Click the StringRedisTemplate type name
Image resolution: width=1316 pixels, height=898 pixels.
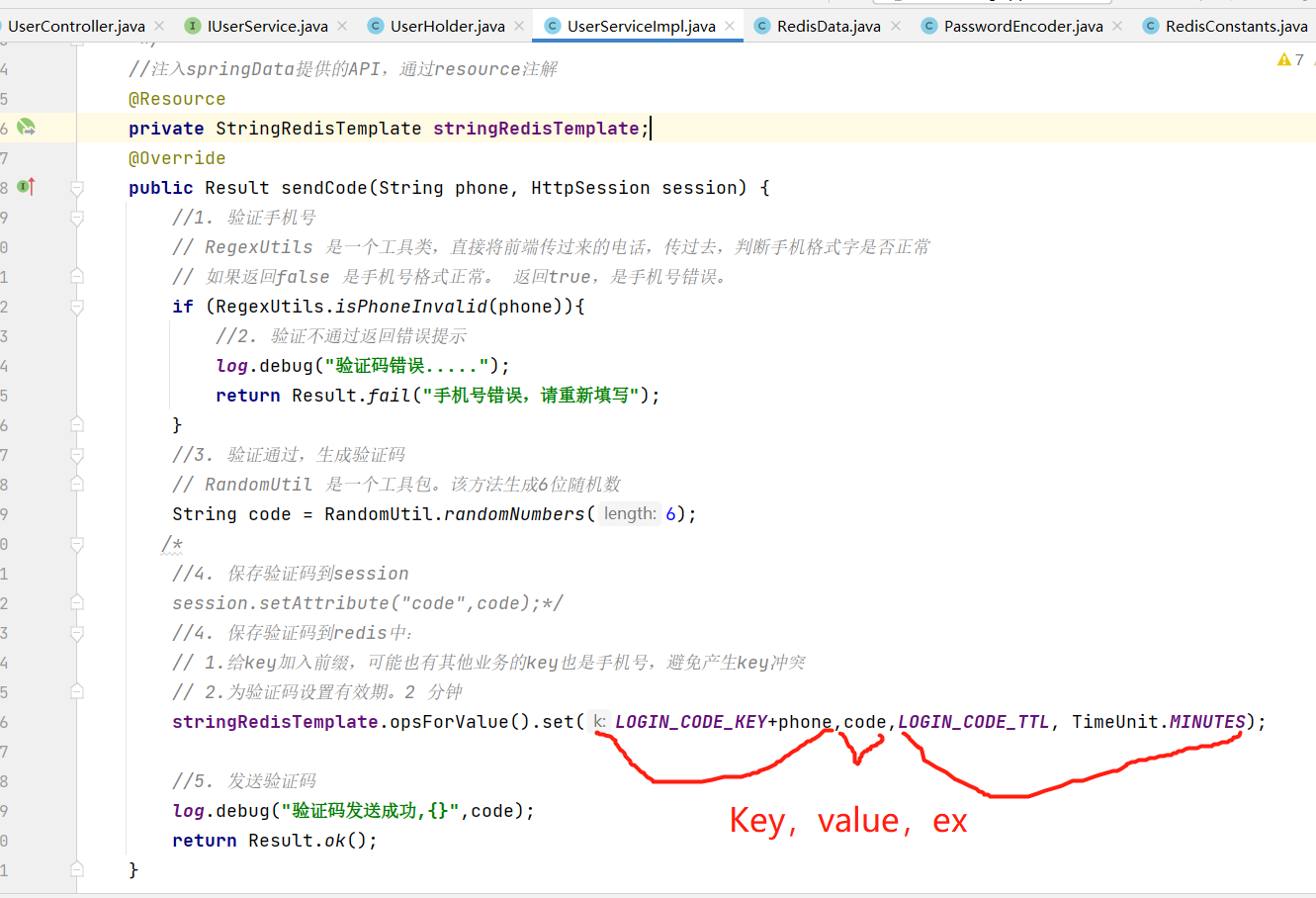coord(318,129)
